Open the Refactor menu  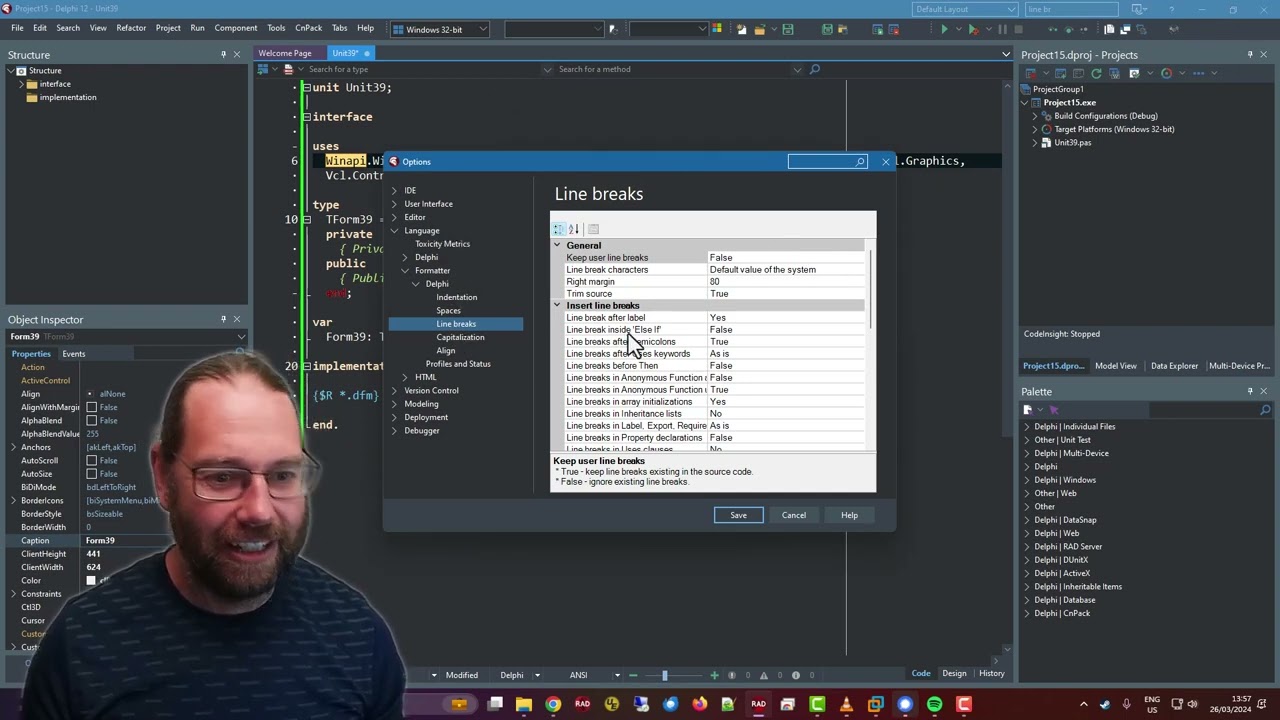131,28
